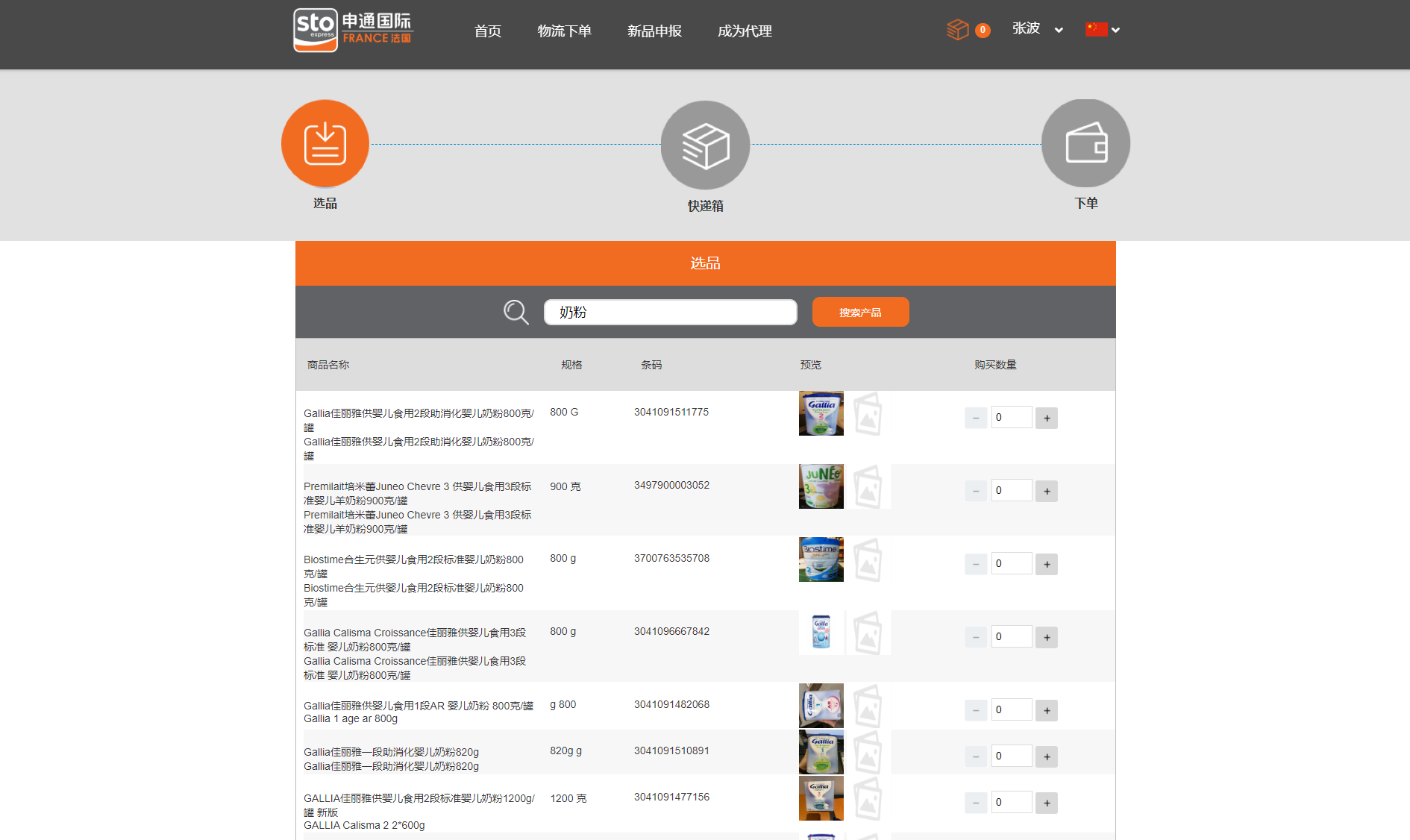1410x840 pixels.
Task: Click quantity field for barcode 3041091510891
Action: pos(1011,756)
